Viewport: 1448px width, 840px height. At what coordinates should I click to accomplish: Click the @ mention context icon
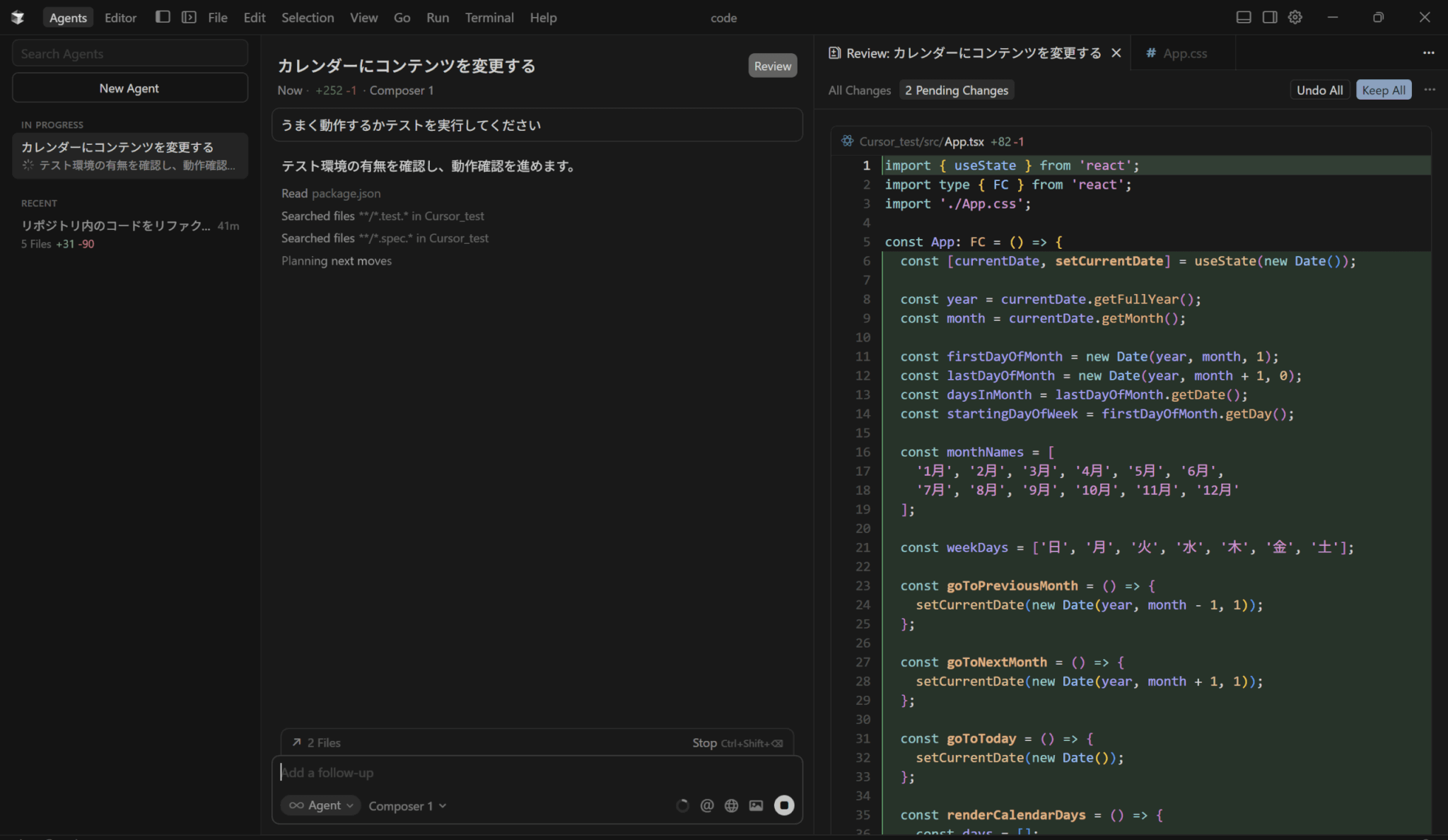(x=706, y=805)
